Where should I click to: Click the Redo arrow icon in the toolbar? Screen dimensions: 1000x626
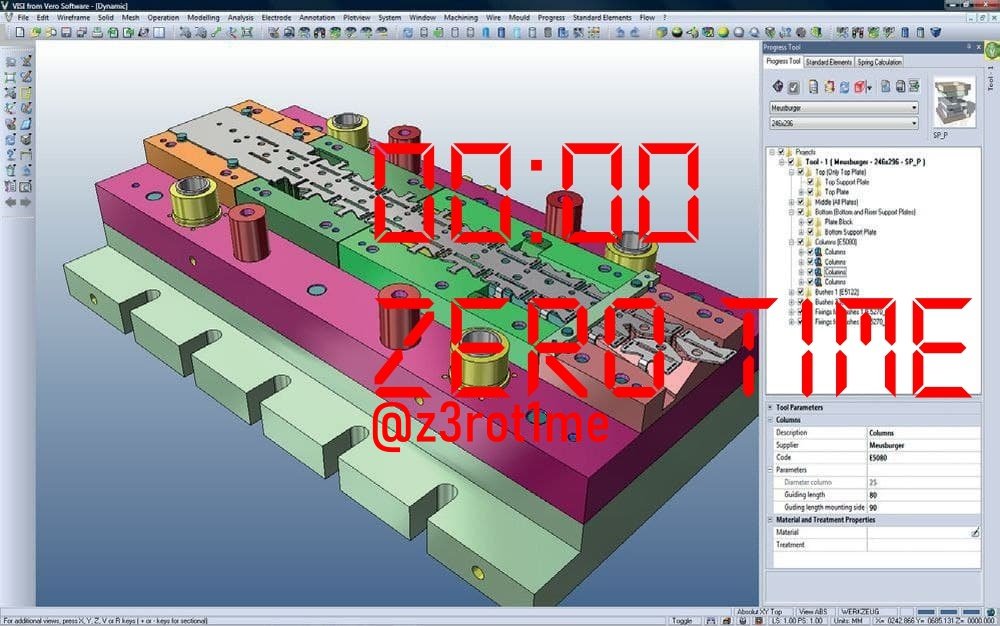click(635, 32)
